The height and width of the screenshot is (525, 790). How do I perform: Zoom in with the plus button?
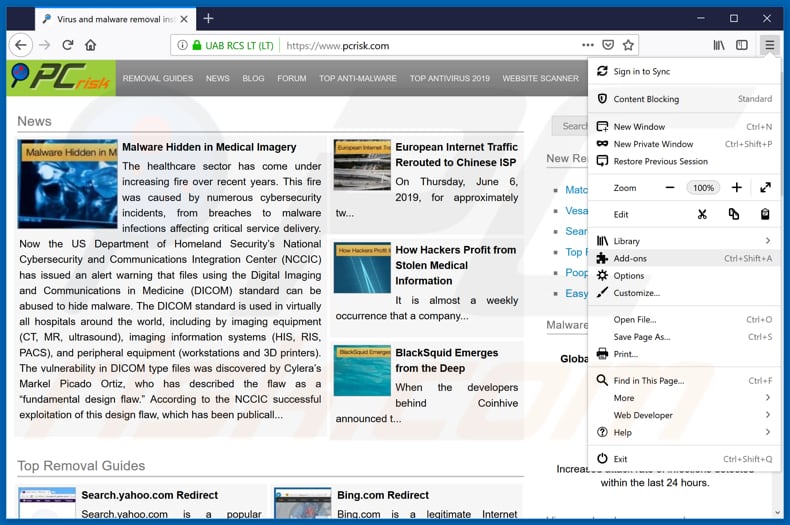[x=737, y=187]
